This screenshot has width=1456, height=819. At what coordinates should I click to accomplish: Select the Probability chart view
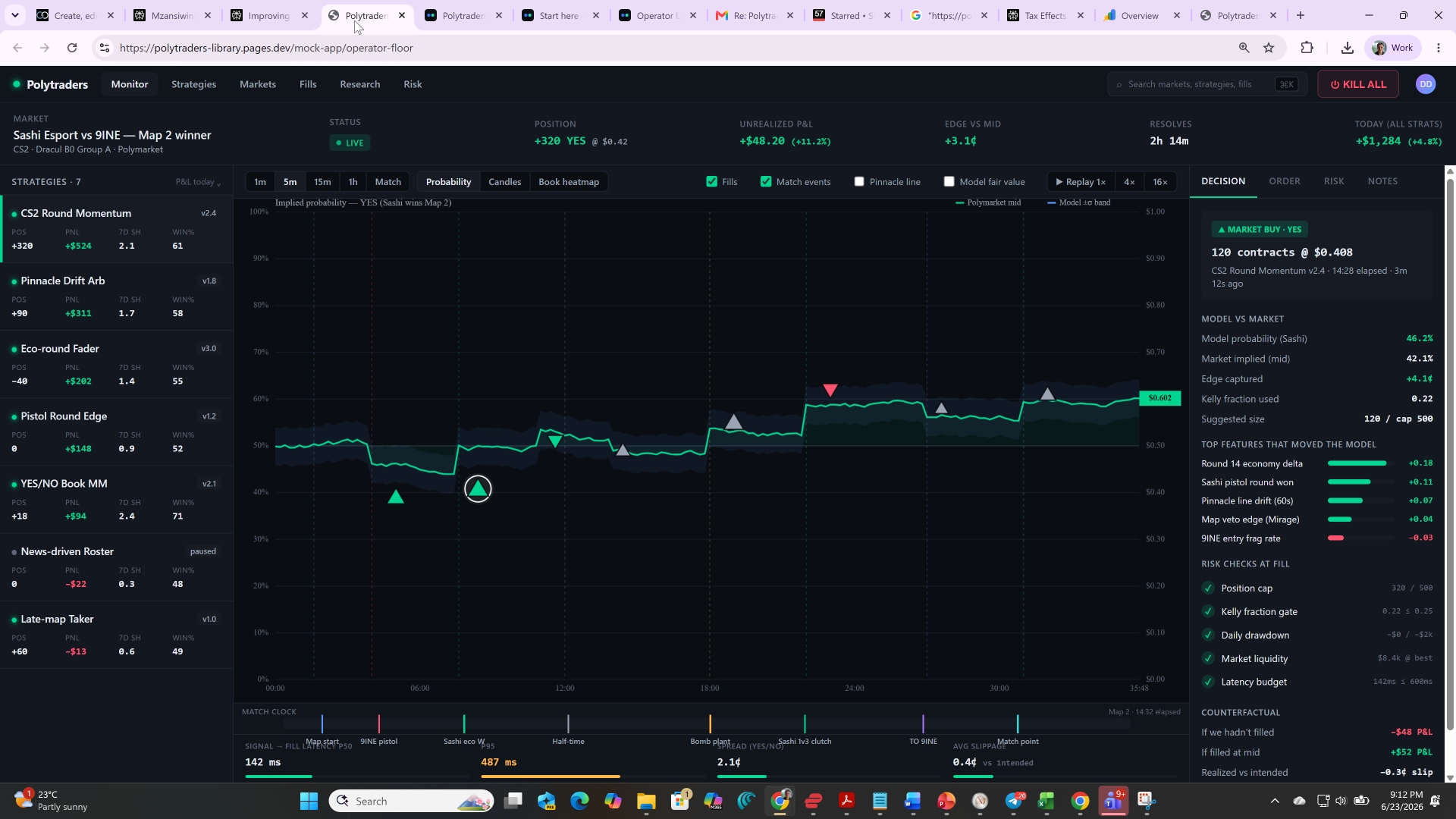(x=448, y=182)
